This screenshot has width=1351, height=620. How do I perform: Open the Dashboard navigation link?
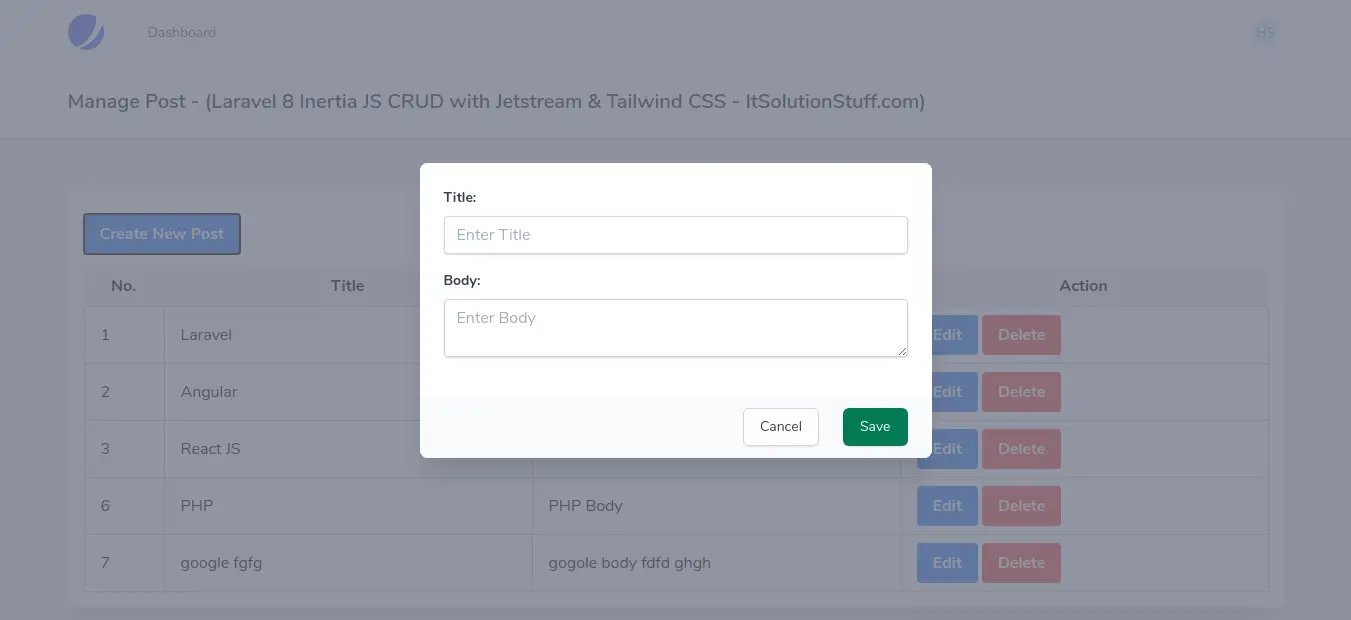pos(181,32)
